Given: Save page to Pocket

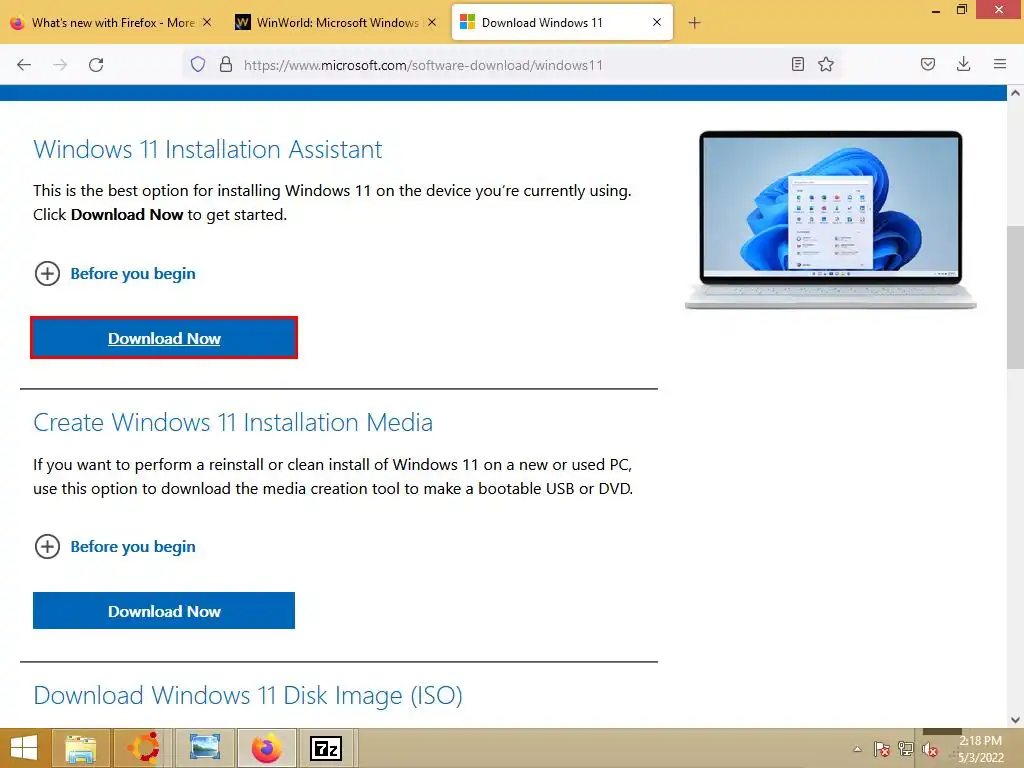Looking at the screenshot, I should [928, 64].
